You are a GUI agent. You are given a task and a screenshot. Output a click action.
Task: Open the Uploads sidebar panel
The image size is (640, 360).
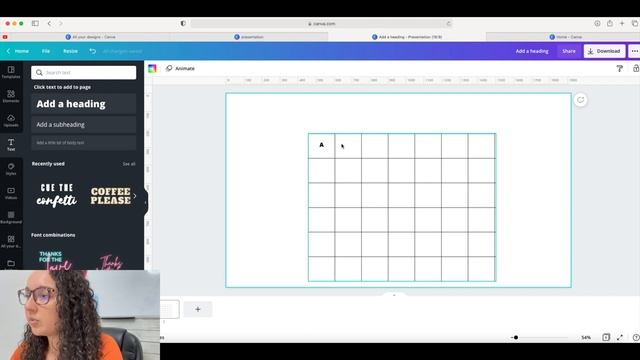(11, 120)
